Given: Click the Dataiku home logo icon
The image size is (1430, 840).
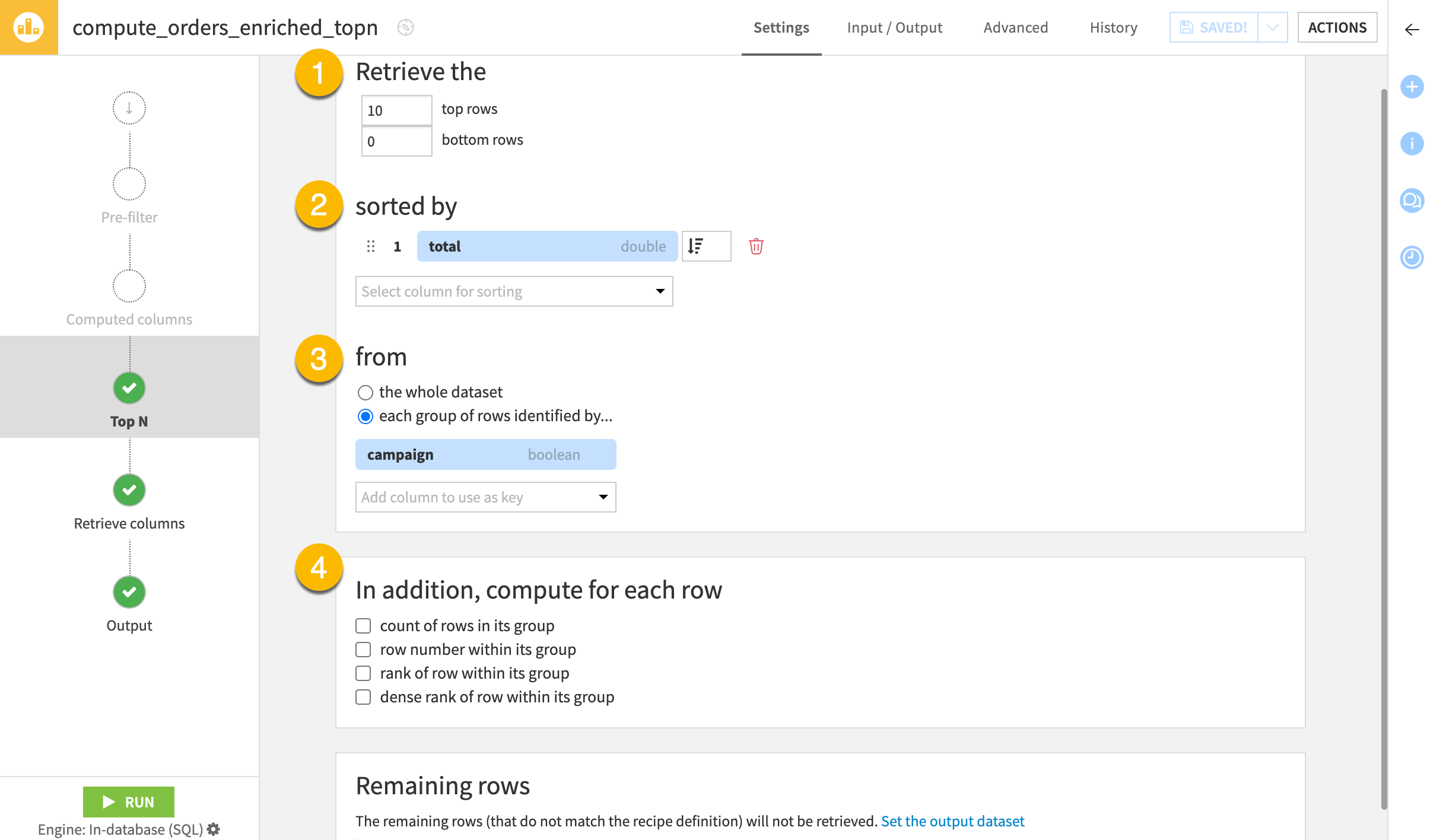Looking at the screenshot, I should pos(28,27).
